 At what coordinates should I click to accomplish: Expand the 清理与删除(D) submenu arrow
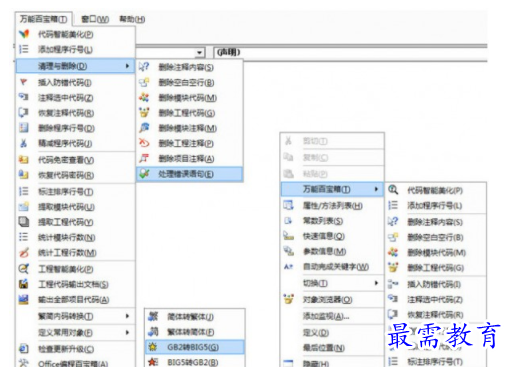pyautogui.click(x=127, y=66)
